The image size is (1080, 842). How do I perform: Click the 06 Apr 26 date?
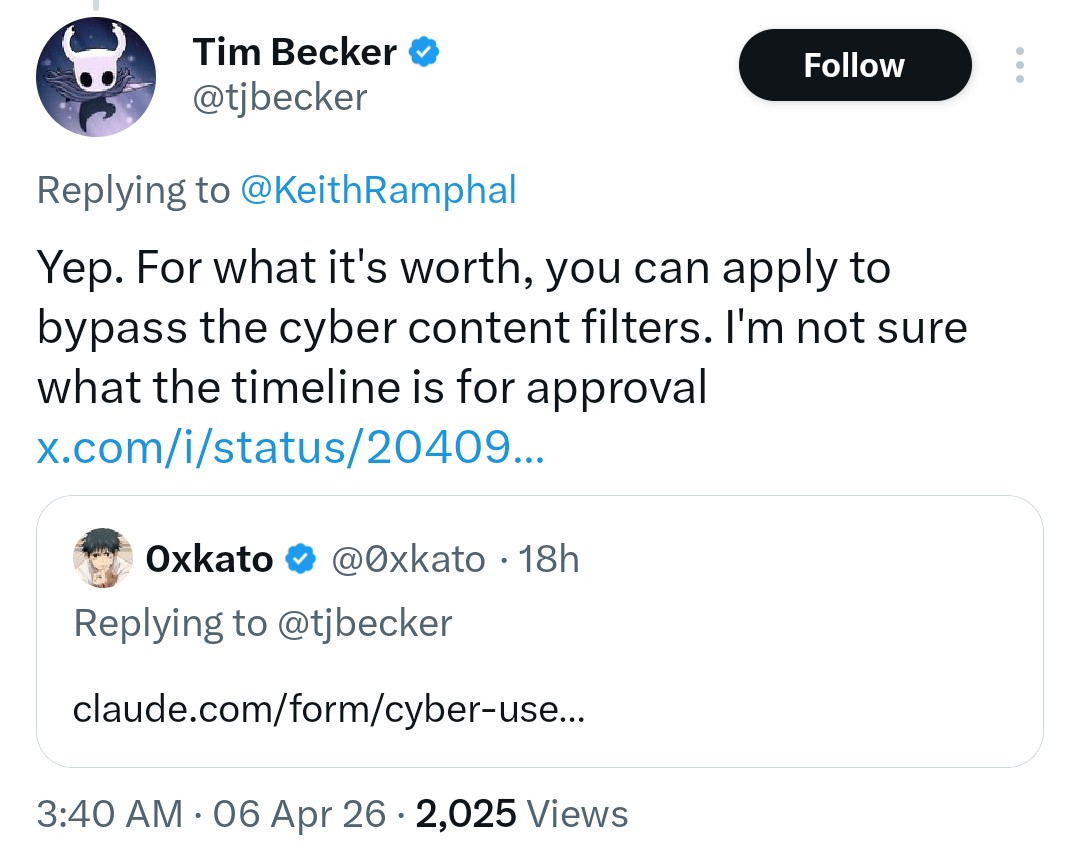[299, 814]
